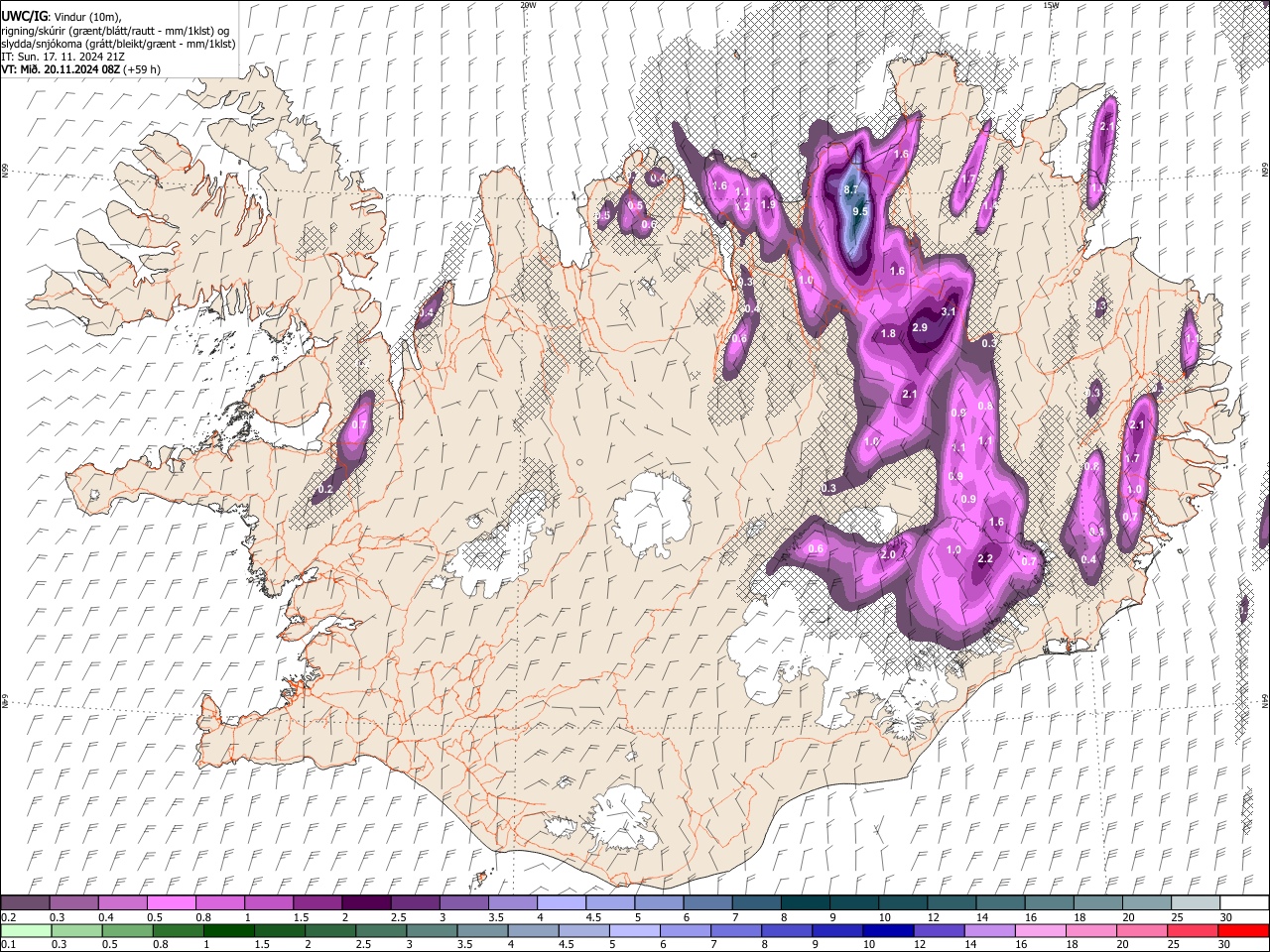Click the 0.2 precipitation value in west Iceland

pos(325,490)
